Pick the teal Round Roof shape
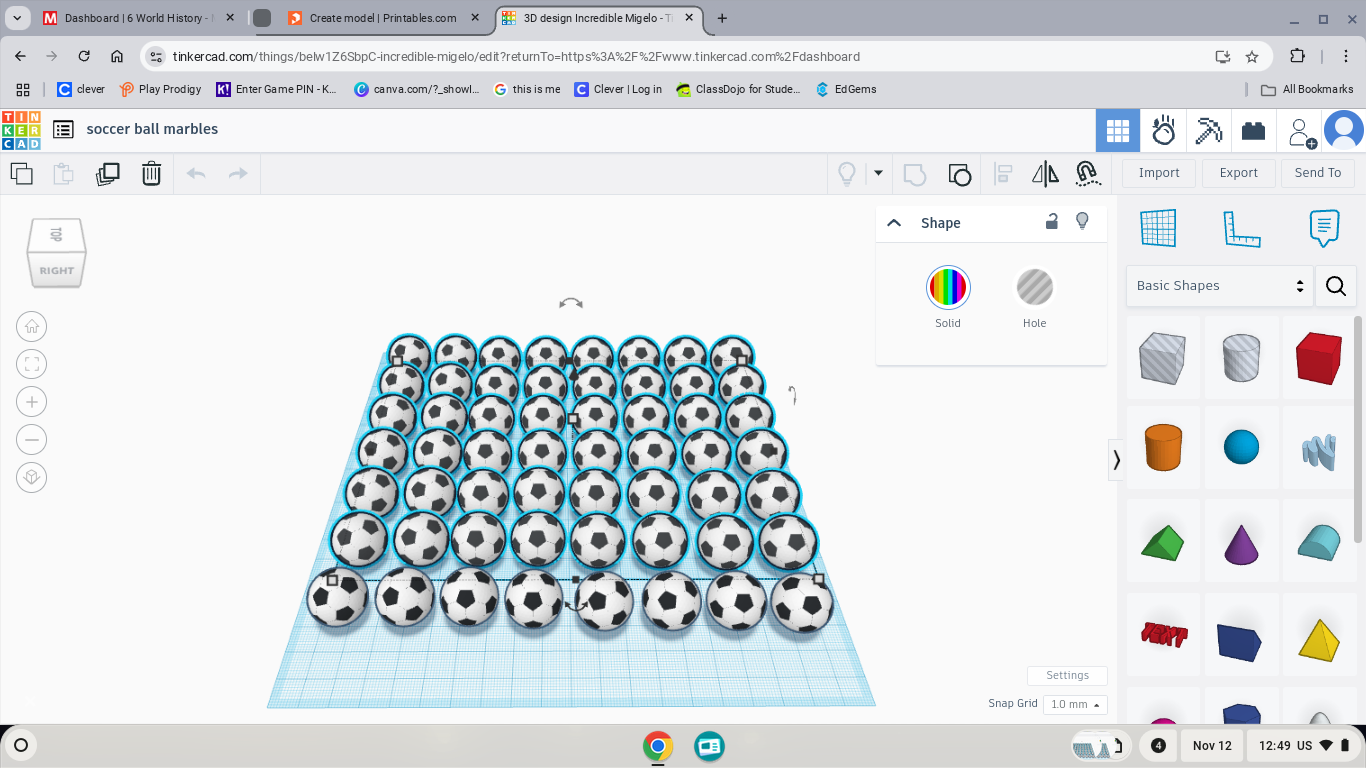 pyautogui.click(x=1318, y=541)
